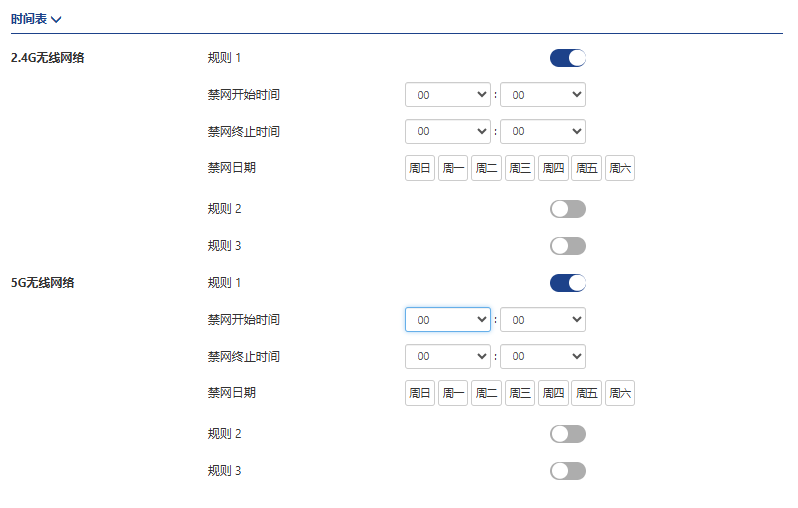This screenshot has height=508, width=798.
Task: Select 周六 in 2.4G 禁网日期
Action: pyautogui.click(x=620, y=168)
